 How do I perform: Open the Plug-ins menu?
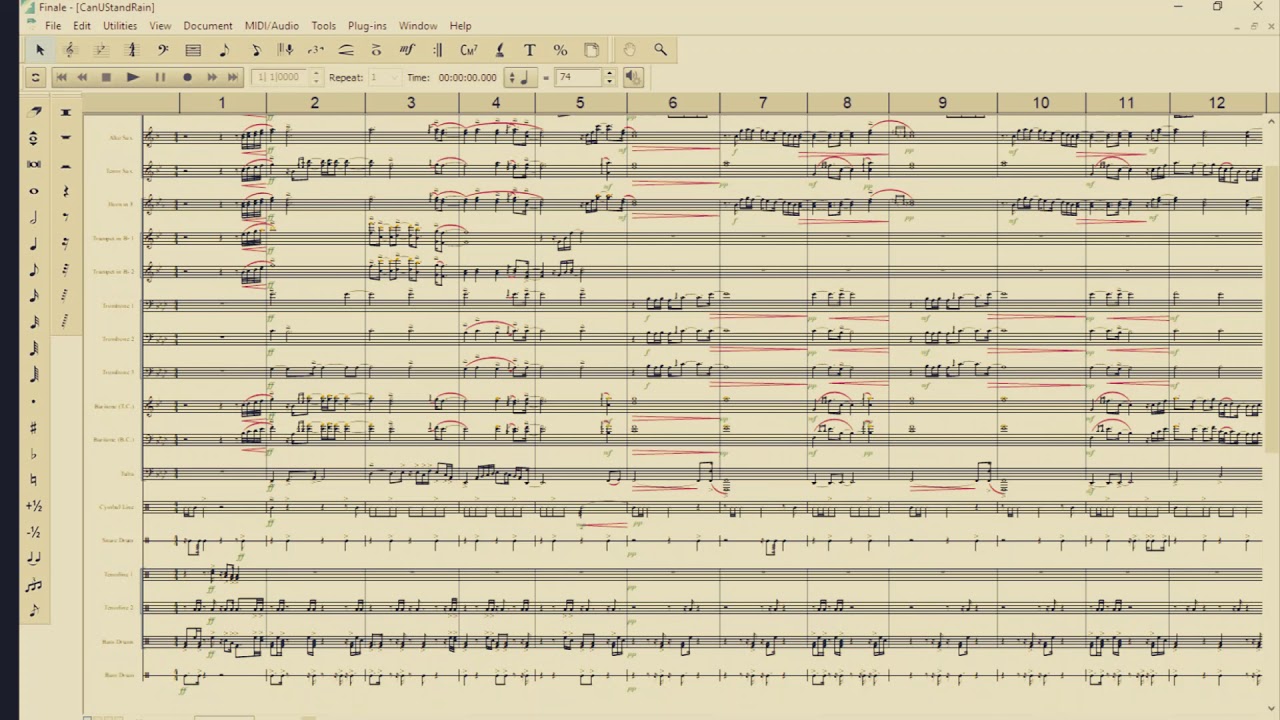click(367, 26)
